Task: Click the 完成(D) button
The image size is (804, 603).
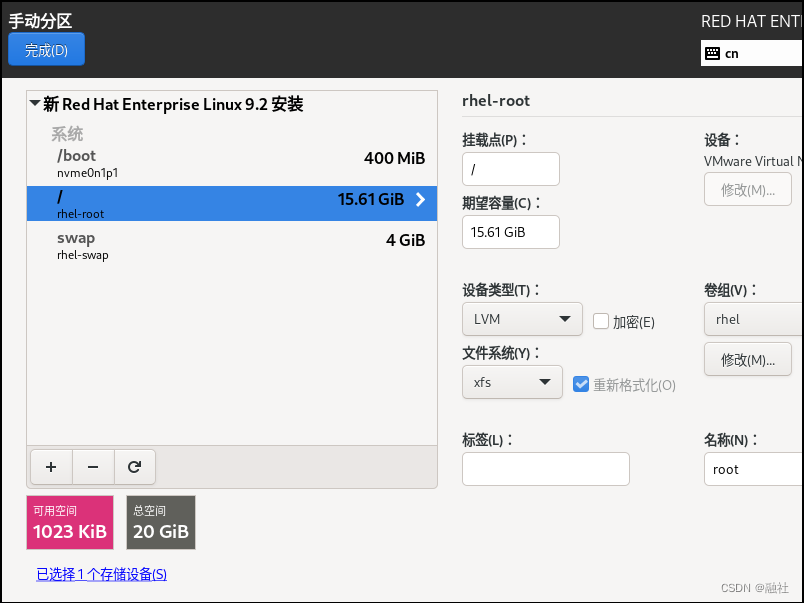Action: tap(46, 48)
